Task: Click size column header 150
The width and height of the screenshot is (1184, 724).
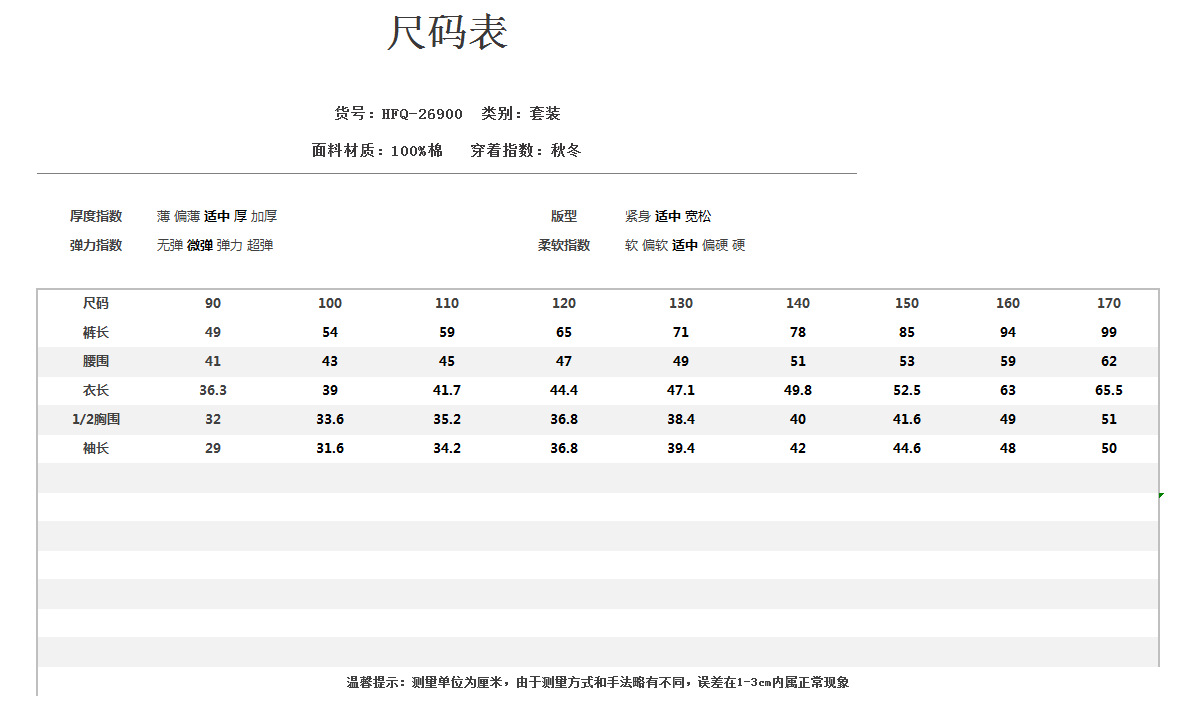Action: 907,303
